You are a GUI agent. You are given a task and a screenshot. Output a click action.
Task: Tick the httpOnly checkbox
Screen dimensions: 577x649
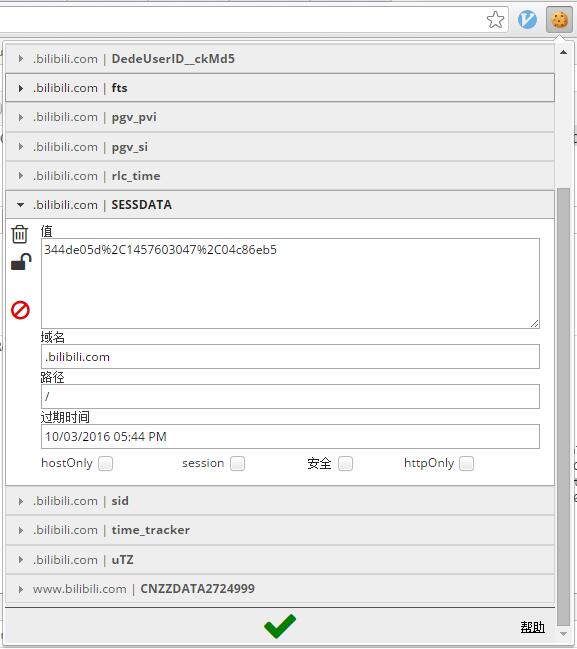click(x=466, y=464)
